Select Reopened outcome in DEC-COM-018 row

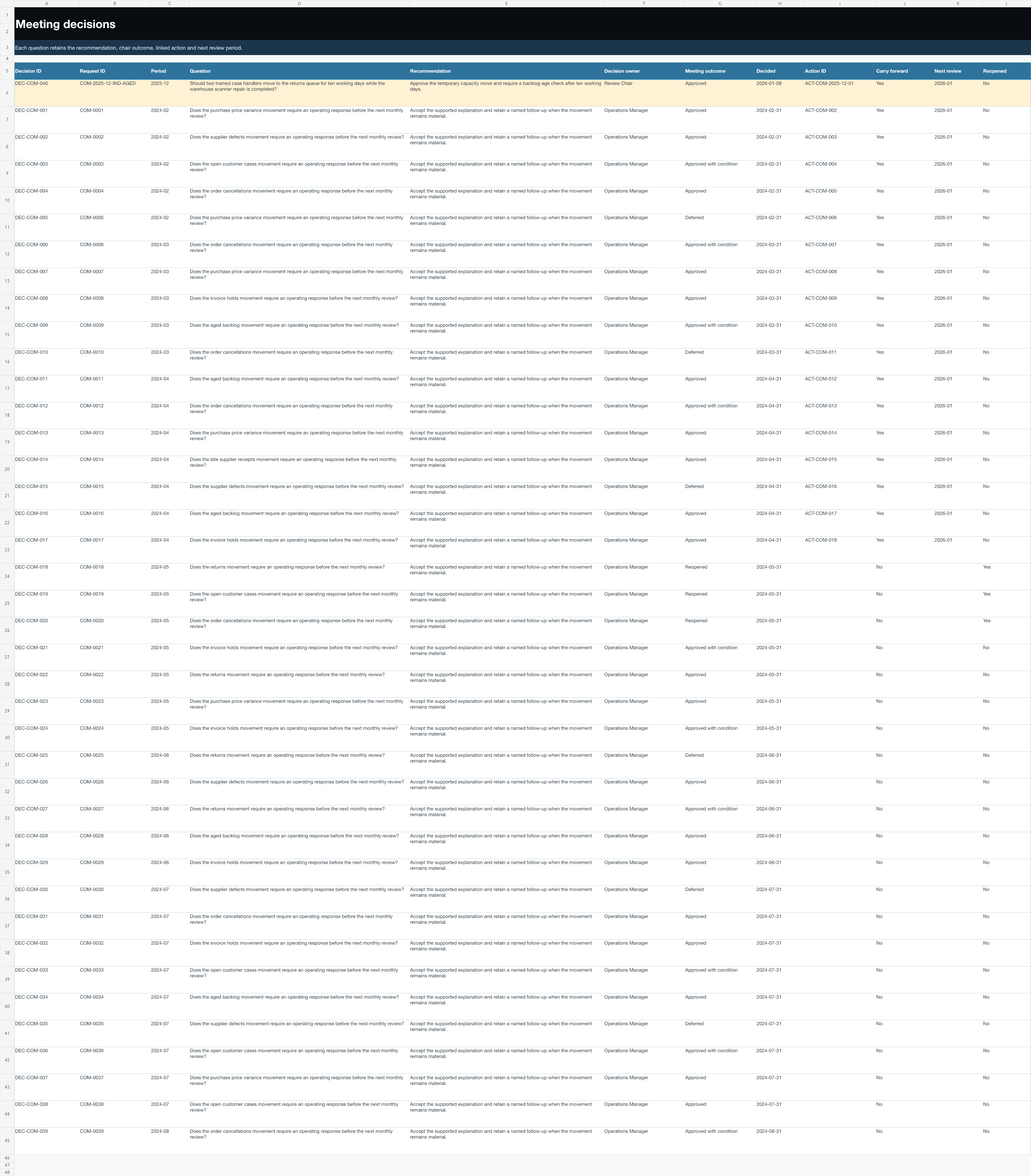[x=720, y=576]
